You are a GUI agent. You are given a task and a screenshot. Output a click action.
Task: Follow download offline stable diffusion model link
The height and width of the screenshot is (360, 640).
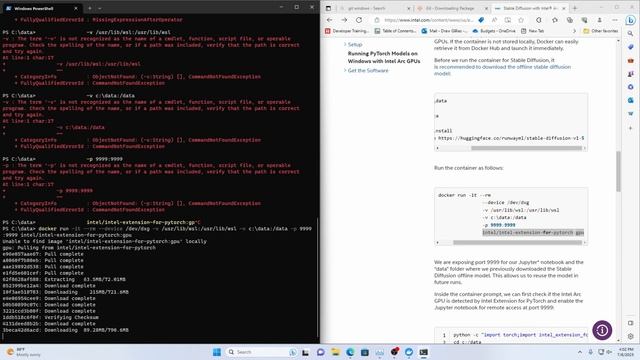(x=502, y=70)
